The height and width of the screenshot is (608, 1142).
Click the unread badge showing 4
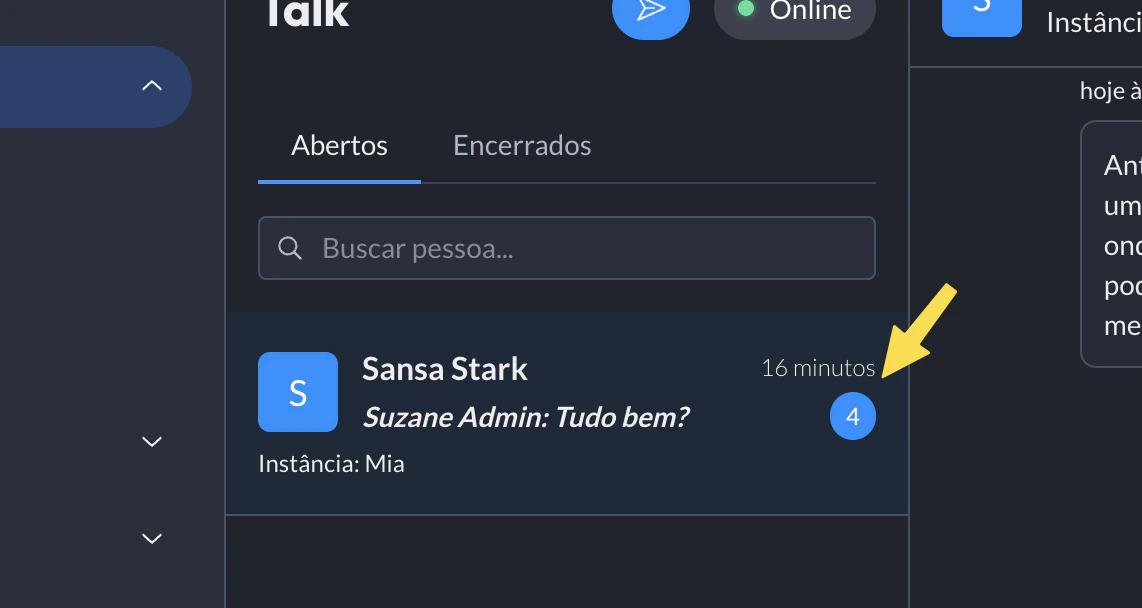point(852,416)
